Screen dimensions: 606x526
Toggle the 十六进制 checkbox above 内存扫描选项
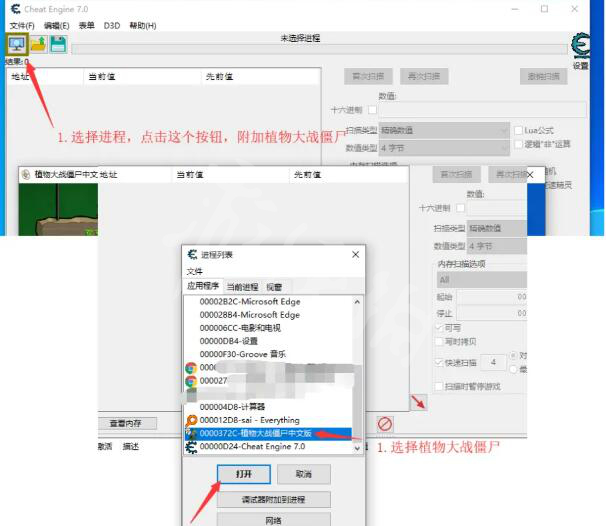click(460, 208)
